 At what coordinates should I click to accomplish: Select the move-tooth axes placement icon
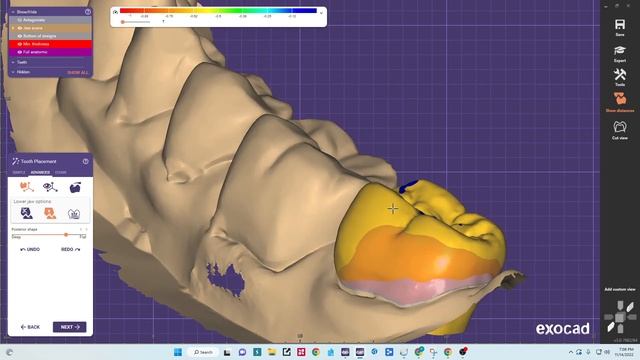point(27,187)
